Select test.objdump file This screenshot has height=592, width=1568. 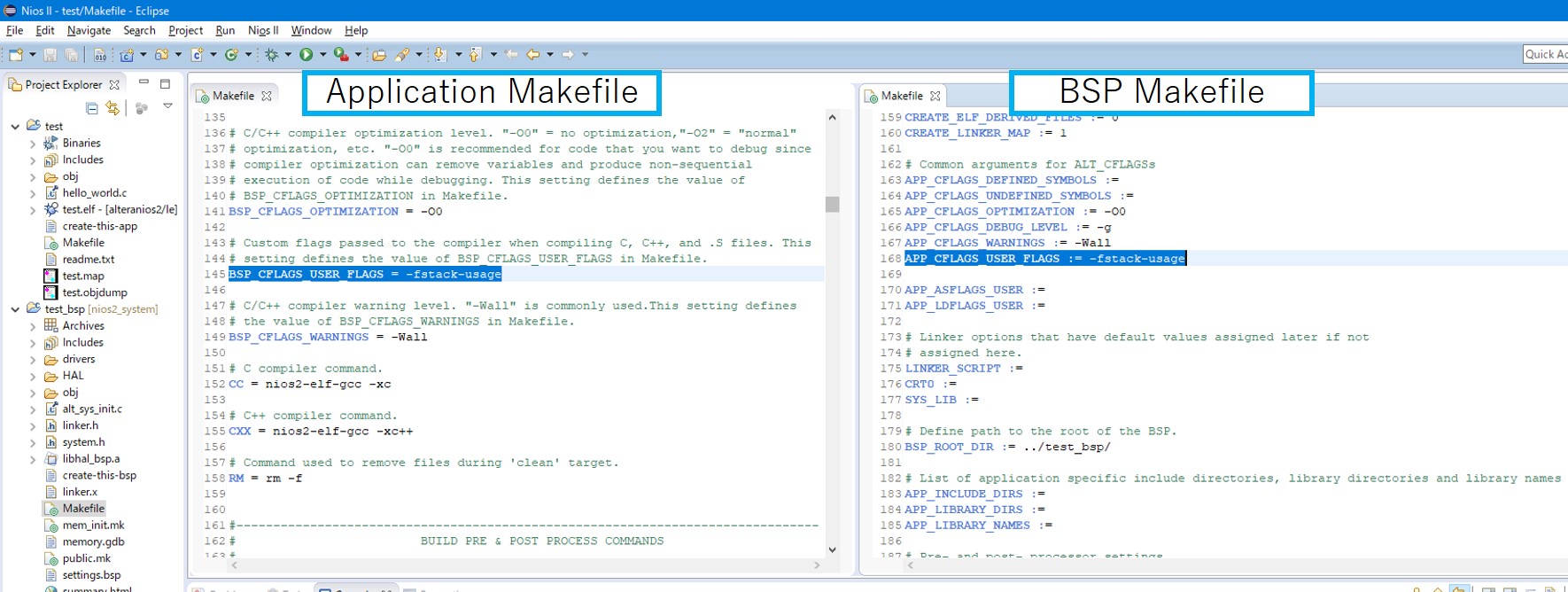coord(86,292)
